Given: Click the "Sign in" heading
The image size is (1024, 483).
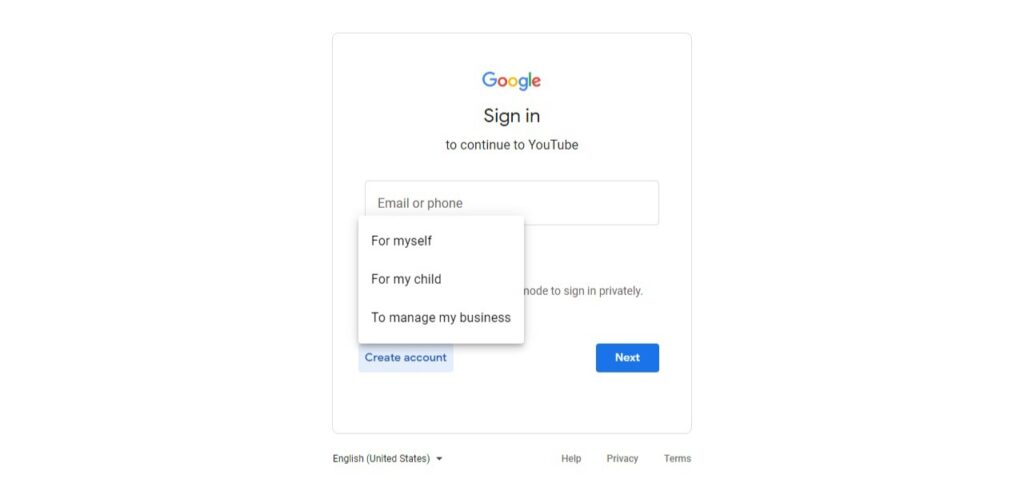Looking at the screenshot, I should click(511, 116).
